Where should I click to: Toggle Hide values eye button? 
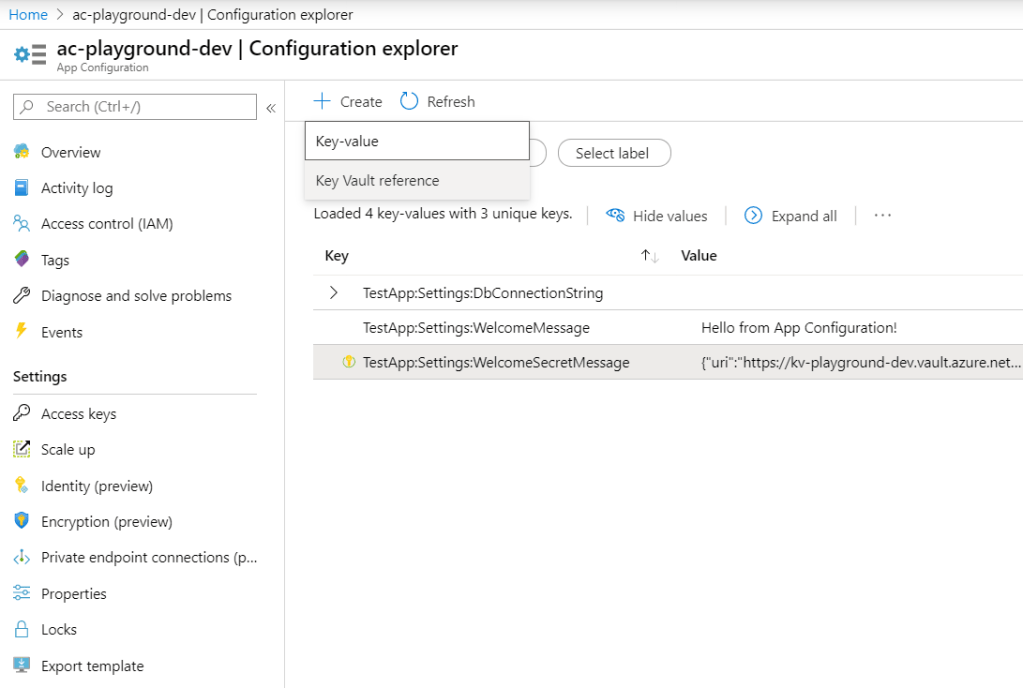pos(657,216)
